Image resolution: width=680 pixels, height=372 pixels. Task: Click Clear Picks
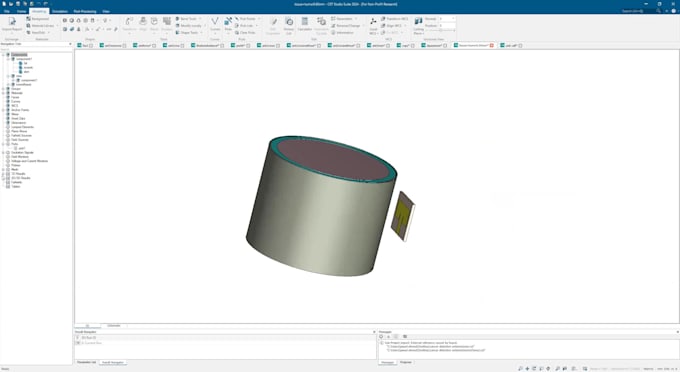[245, 33]
